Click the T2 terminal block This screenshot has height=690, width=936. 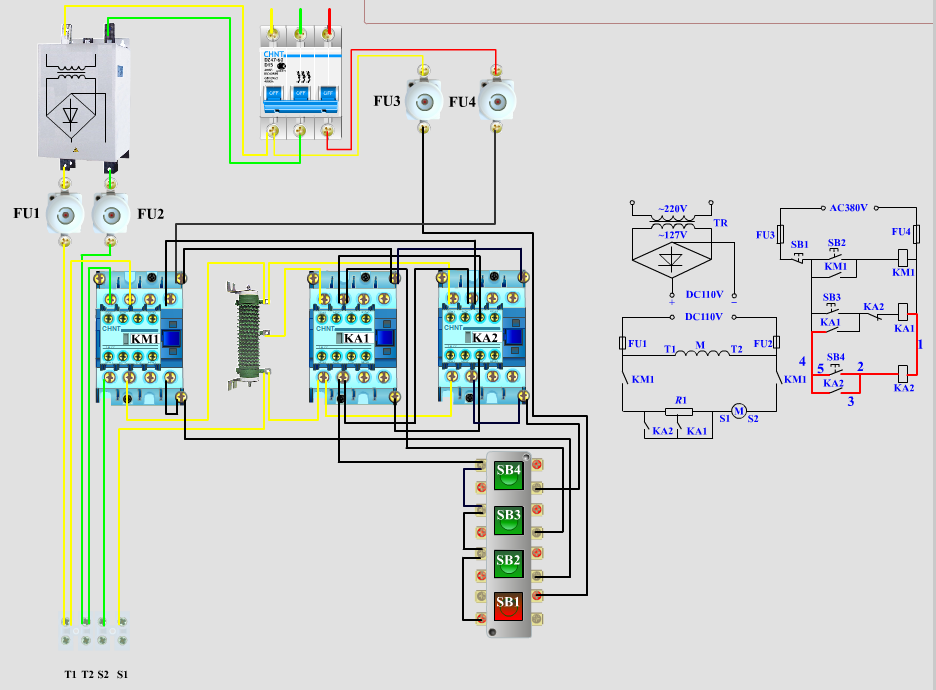tap(85, 632)
